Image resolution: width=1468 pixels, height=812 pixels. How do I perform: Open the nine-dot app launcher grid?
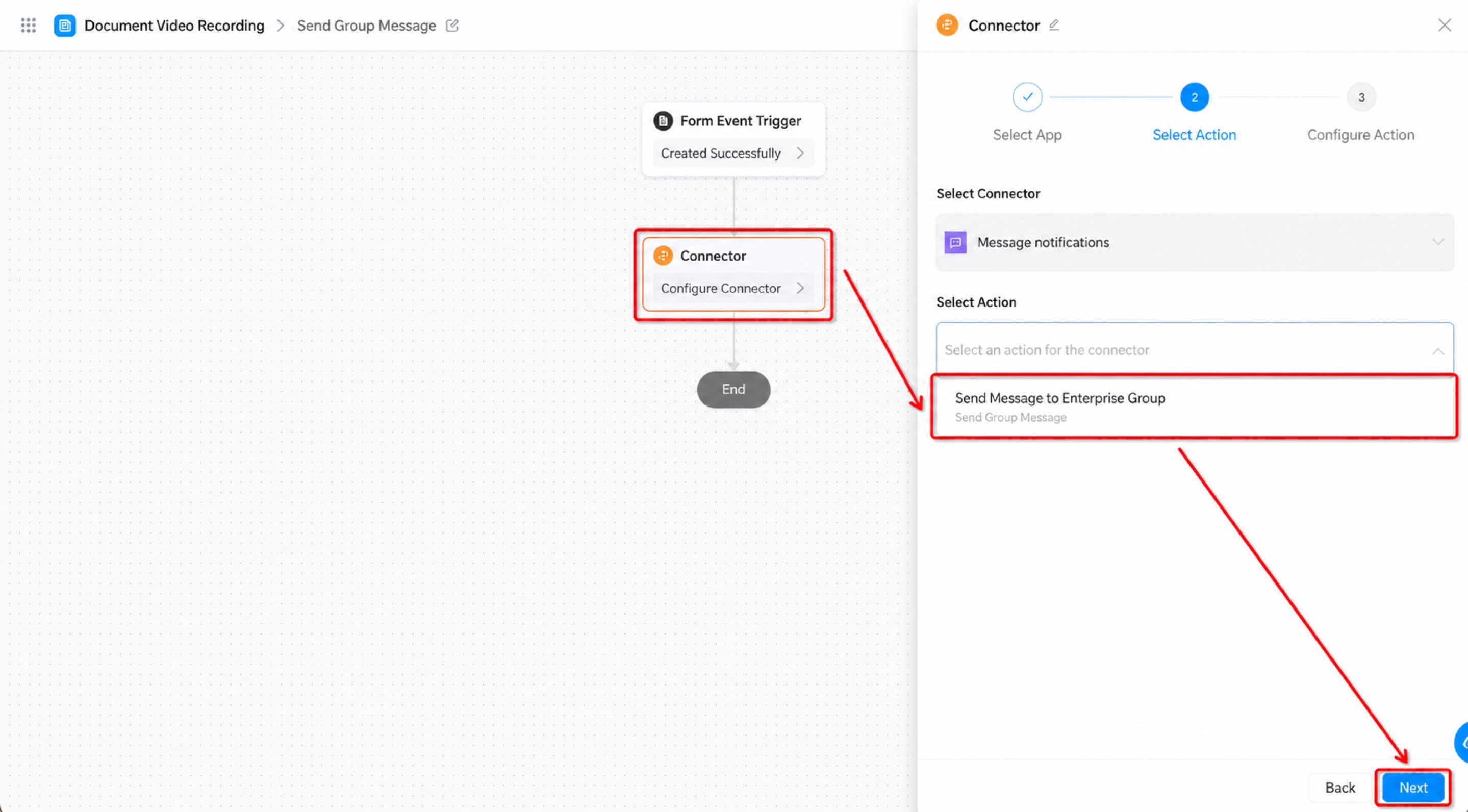pos(29,25)
